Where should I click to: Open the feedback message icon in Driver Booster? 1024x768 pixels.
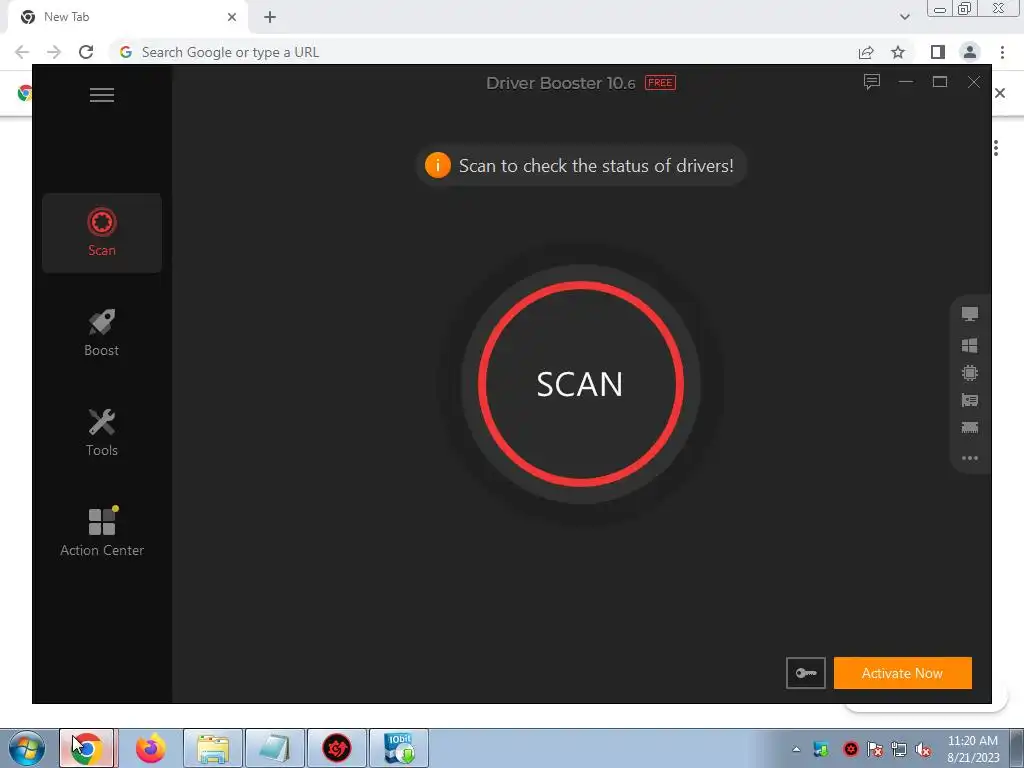click(x=872, y=82)
